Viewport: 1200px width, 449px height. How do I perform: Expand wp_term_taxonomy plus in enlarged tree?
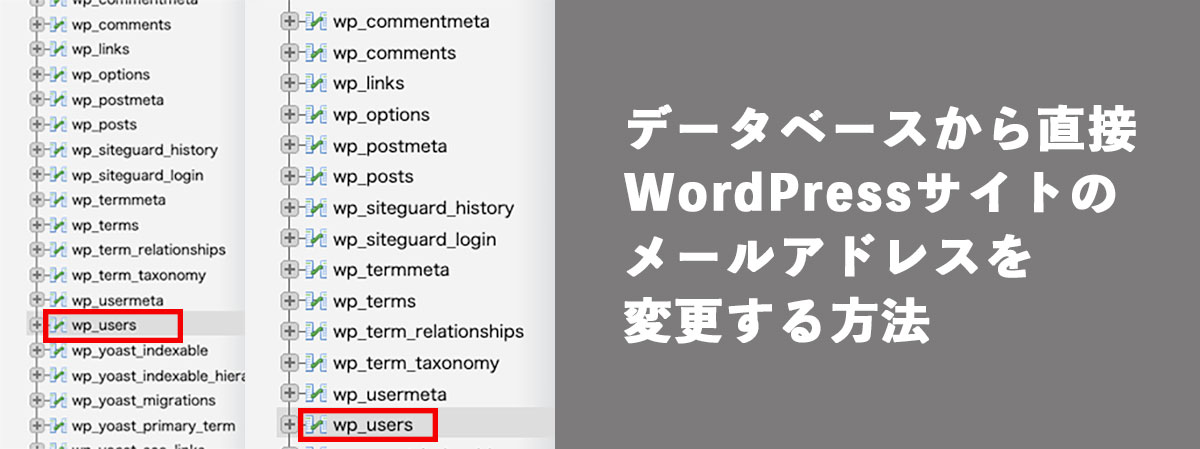point(291,362)
